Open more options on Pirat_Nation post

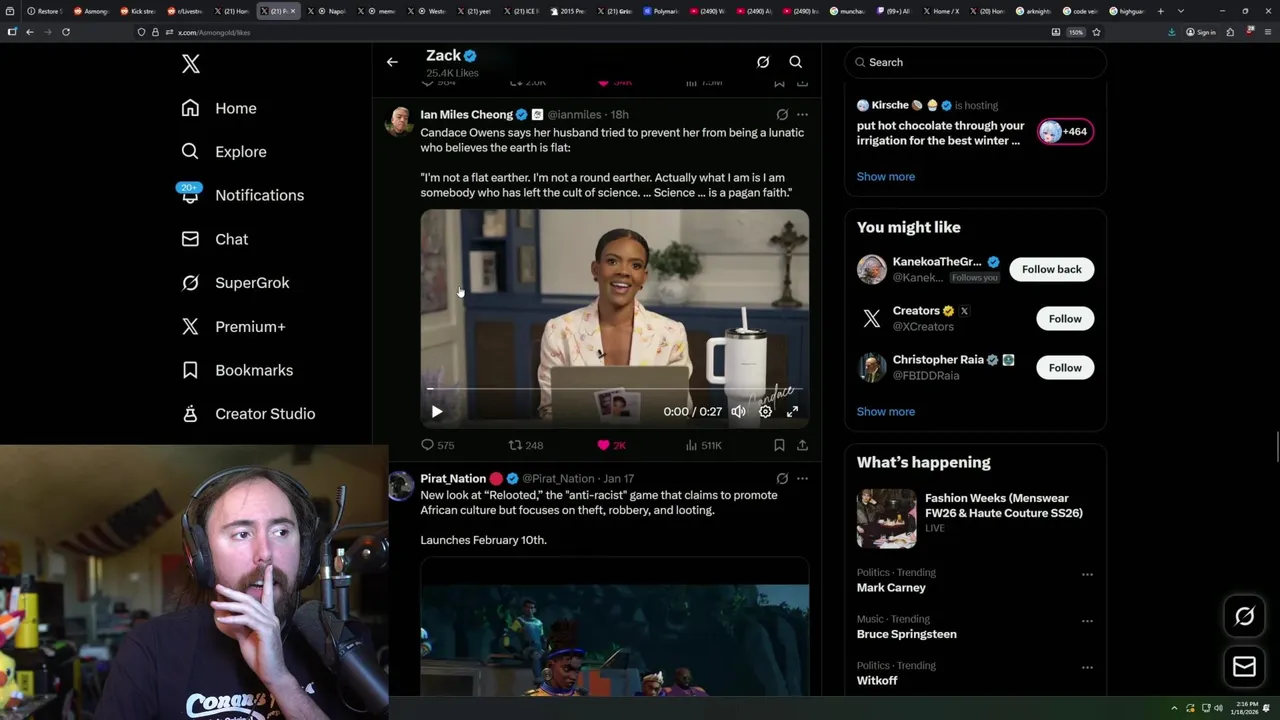click(802, 479)
